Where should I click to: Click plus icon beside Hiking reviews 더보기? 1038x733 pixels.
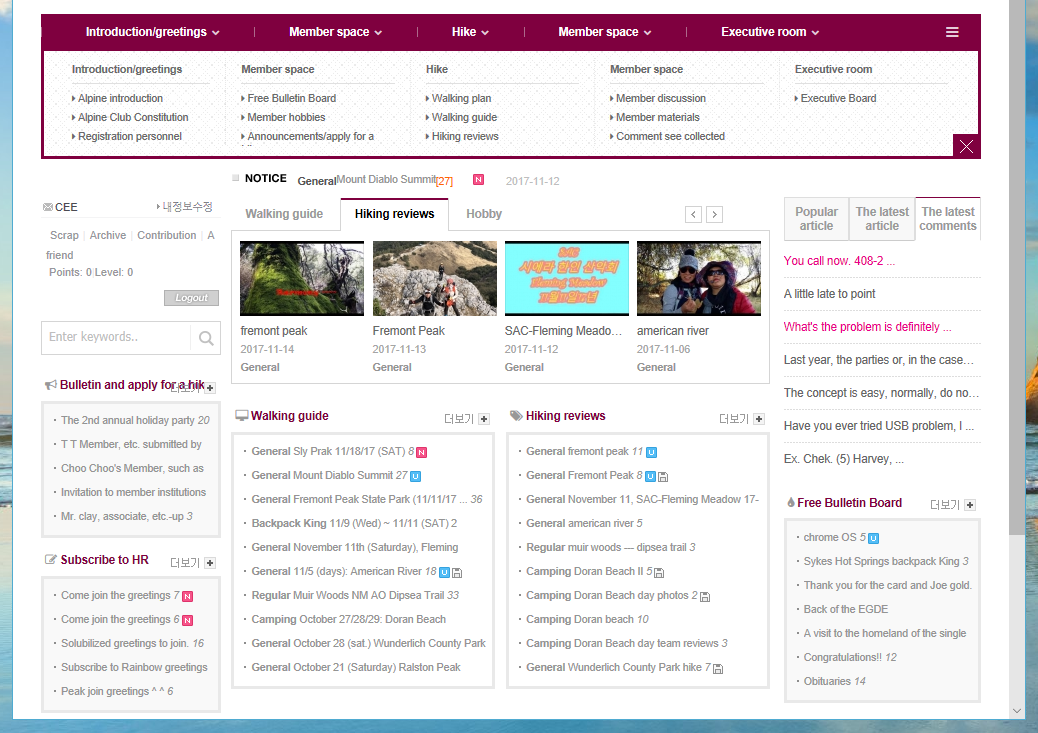[759, 419]
